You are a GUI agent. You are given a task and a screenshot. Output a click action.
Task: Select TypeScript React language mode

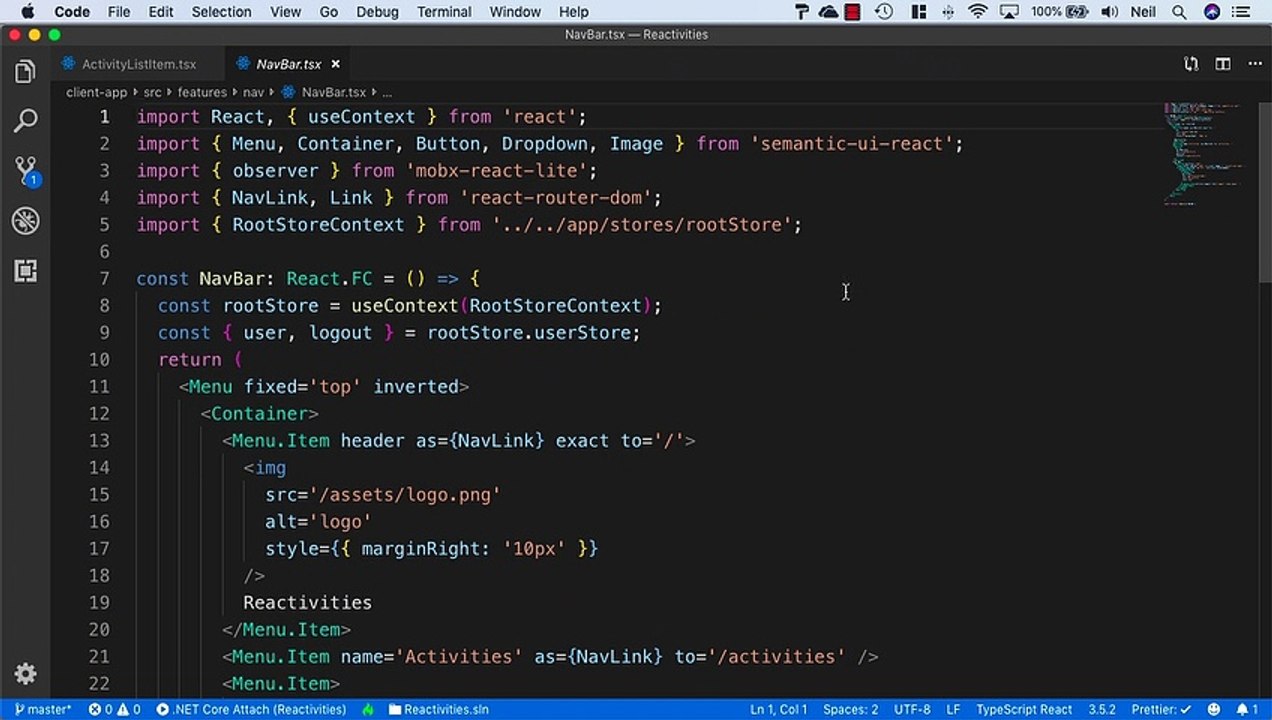coord(1024,710)
